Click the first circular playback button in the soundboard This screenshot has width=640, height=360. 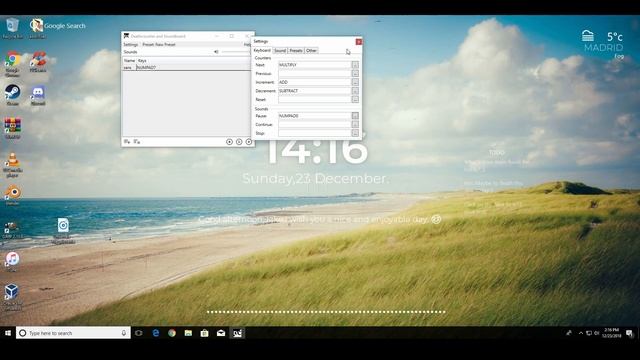(229, 142)
